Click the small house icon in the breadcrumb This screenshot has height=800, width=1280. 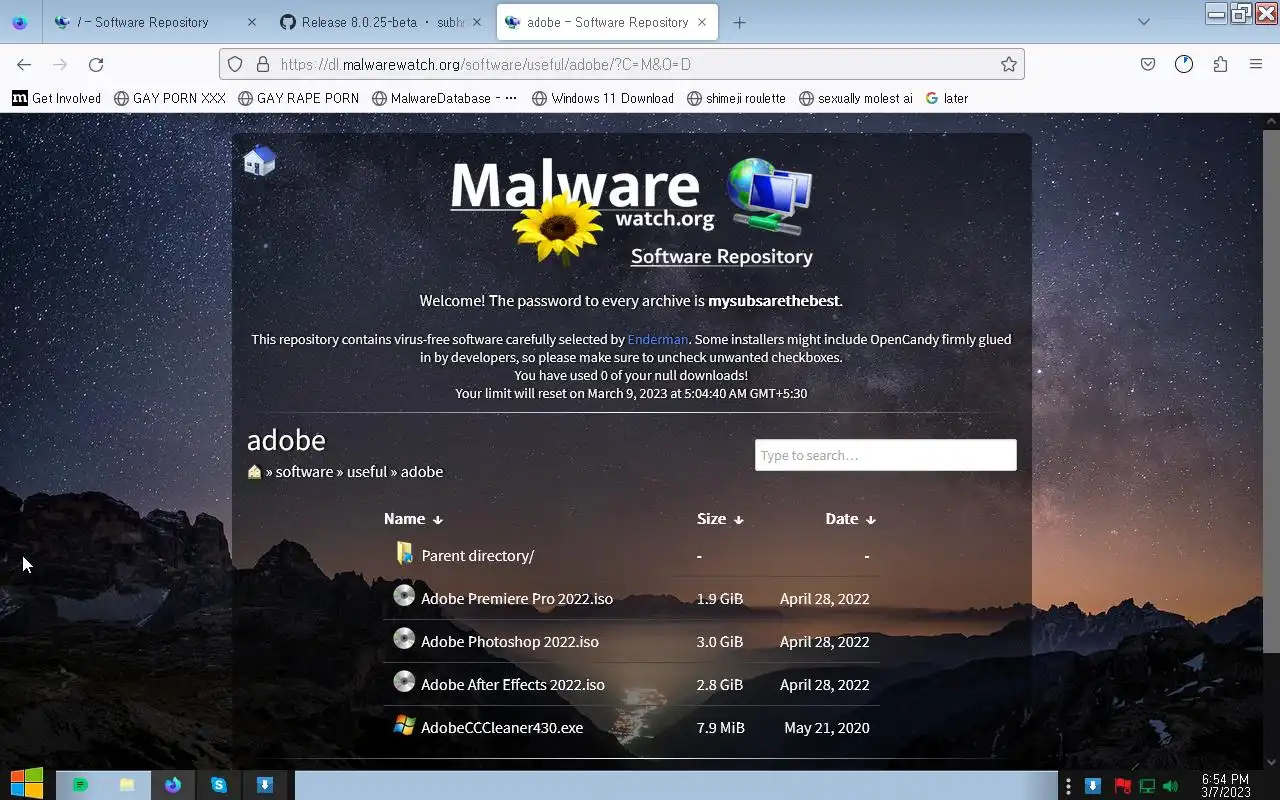[254, 471]
